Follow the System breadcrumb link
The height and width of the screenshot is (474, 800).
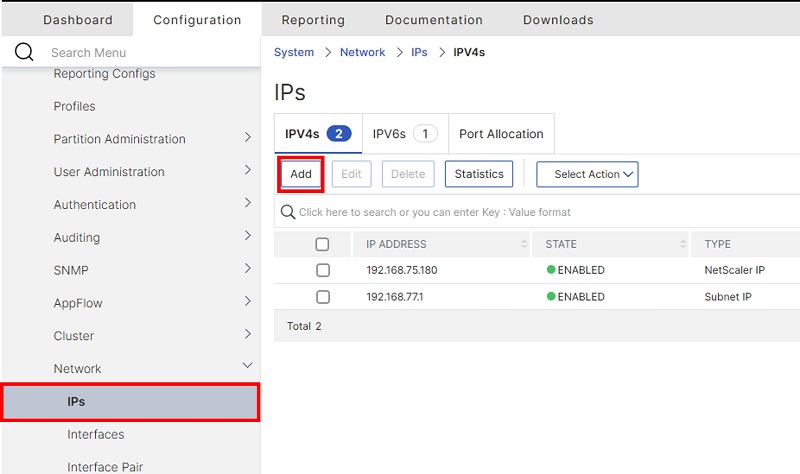[x=294, y=52]
